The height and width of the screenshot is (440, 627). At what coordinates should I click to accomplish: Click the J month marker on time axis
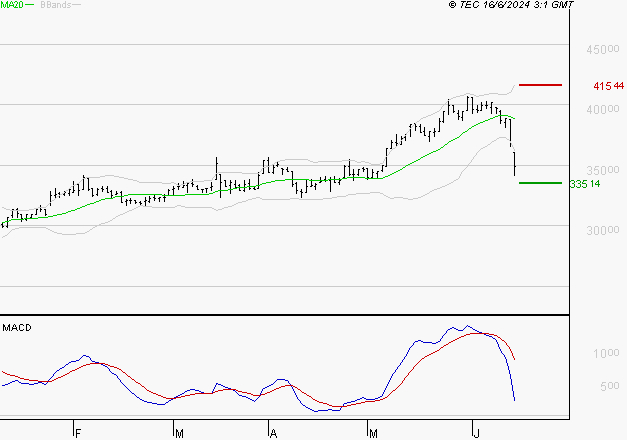coord(476,434)
